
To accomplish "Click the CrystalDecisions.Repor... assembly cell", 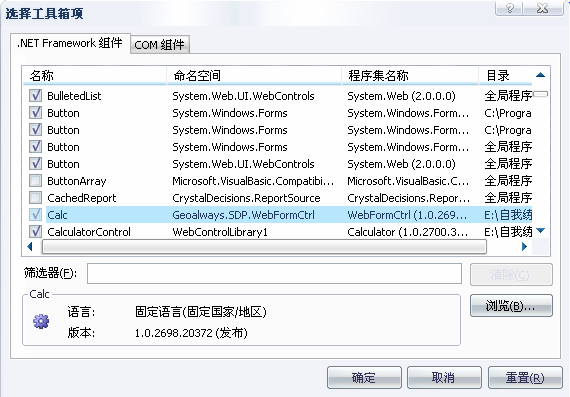I will point(408,198).
